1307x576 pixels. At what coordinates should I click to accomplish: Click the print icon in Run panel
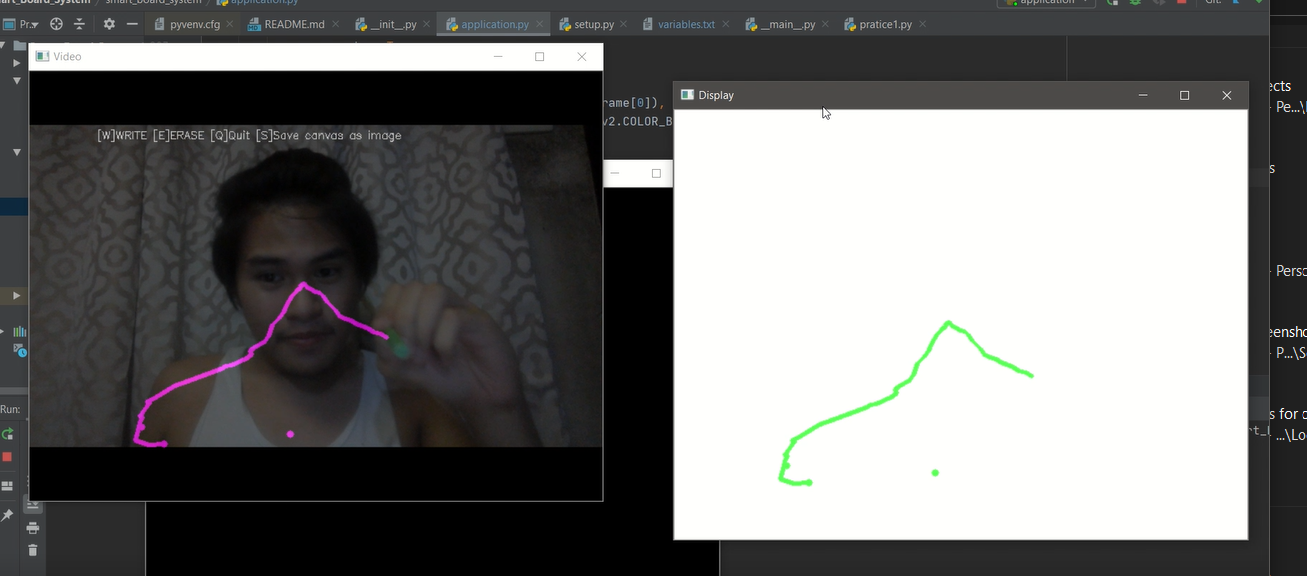(x=33, y=528)
